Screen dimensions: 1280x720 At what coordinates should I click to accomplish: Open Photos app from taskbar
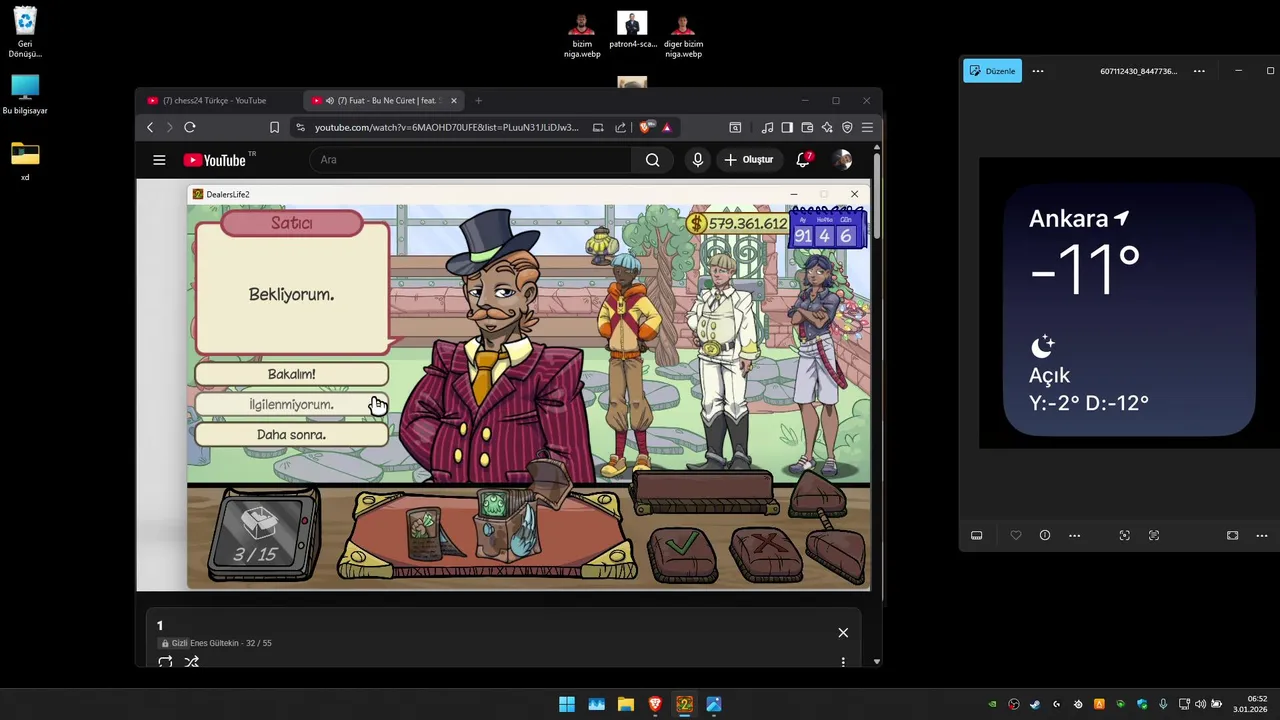pyautogui.click(x=714, y=704)
